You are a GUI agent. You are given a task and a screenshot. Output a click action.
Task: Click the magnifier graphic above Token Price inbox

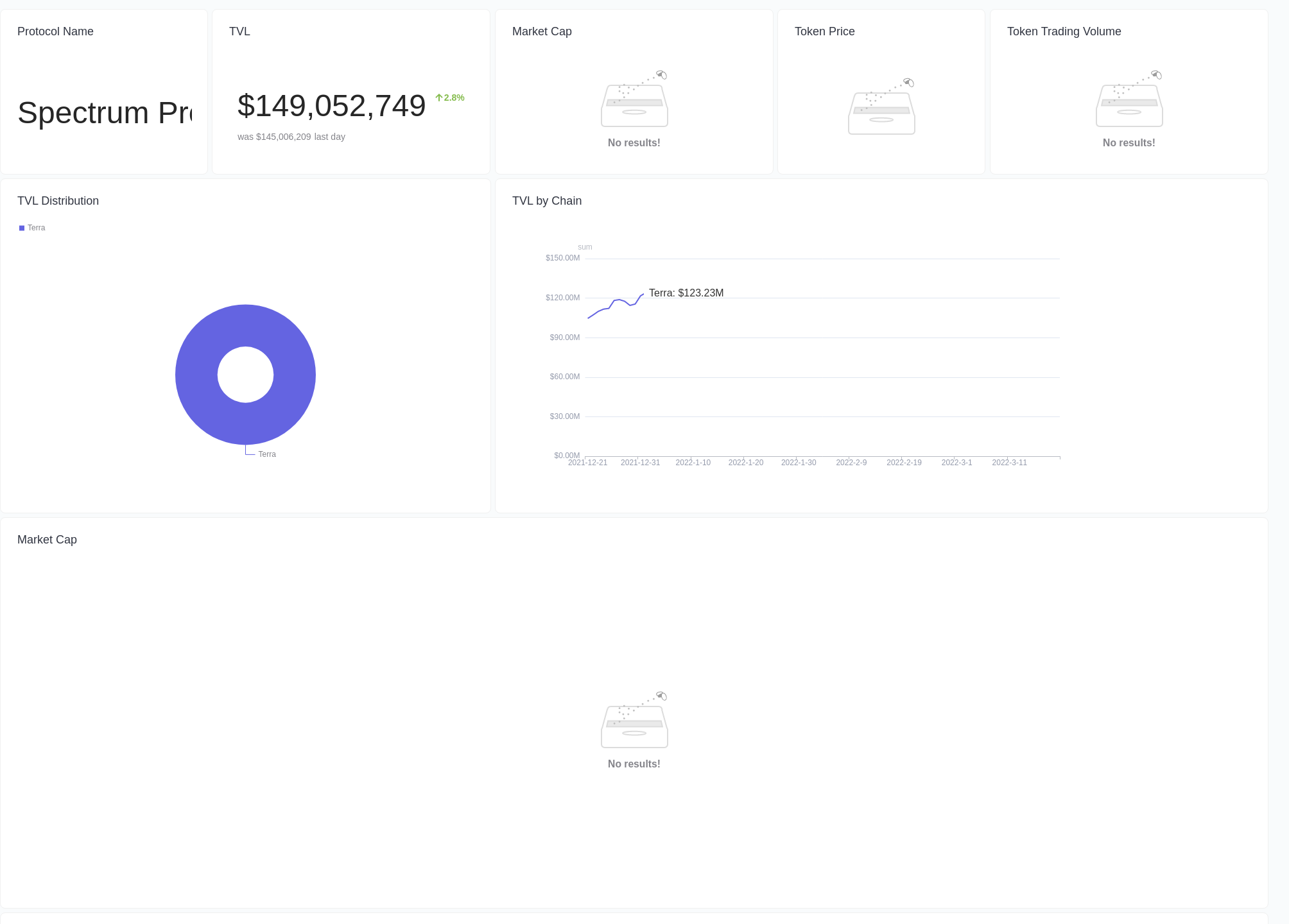click(x=907, y=83)
